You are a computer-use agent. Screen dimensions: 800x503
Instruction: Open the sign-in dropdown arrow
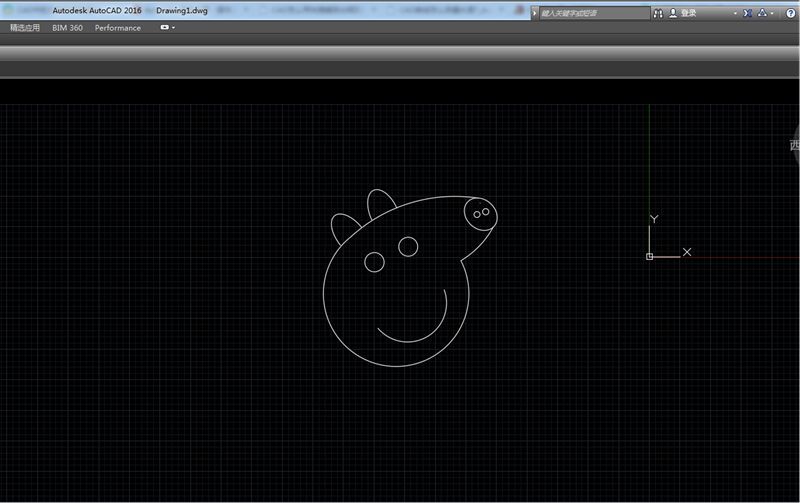[735, 13]
